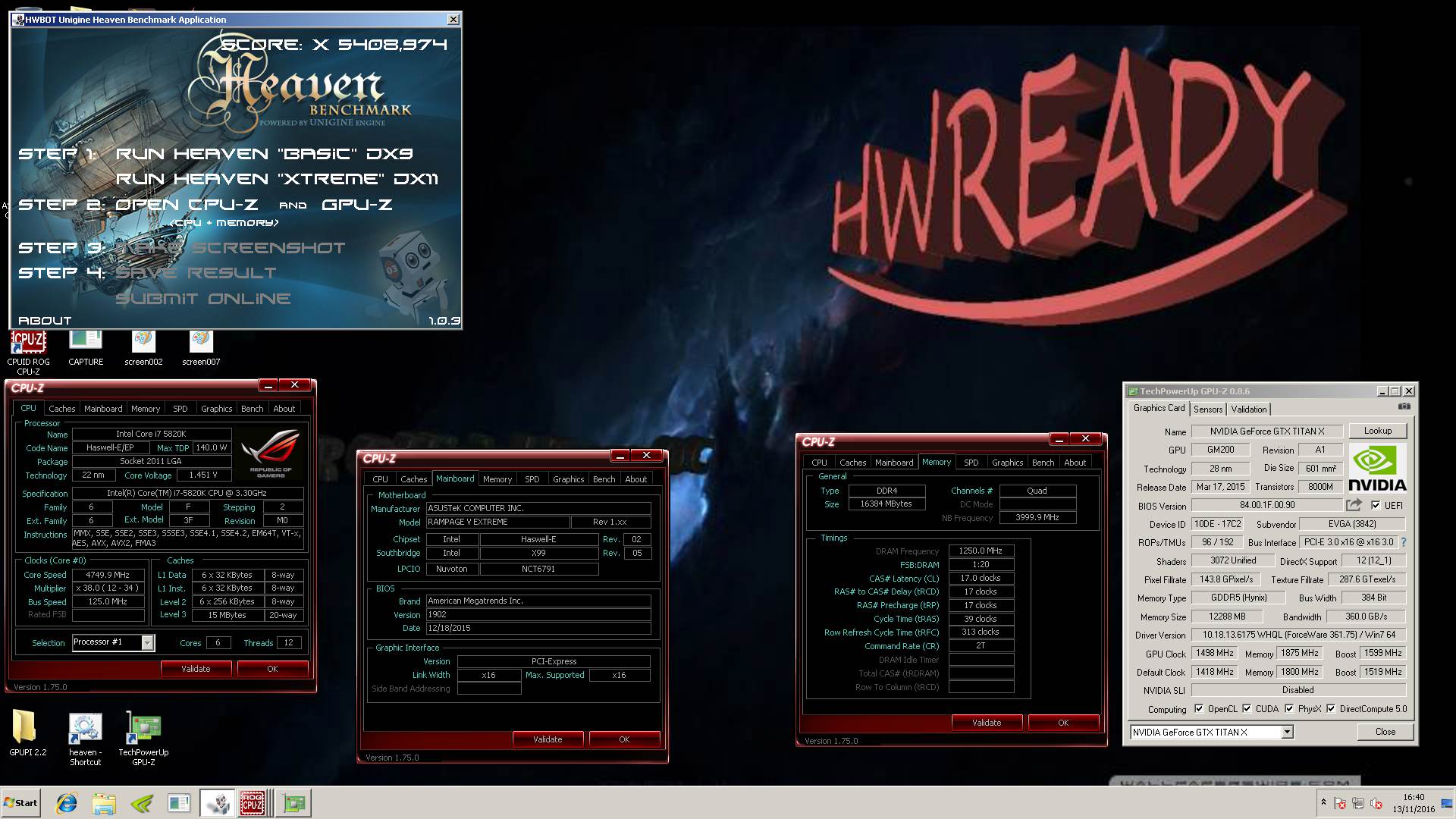The width and height of the screenshot is (1456, 819).
Task: Click the Lookup button in GPU-Z
Action: click(x=1377, y=431)
